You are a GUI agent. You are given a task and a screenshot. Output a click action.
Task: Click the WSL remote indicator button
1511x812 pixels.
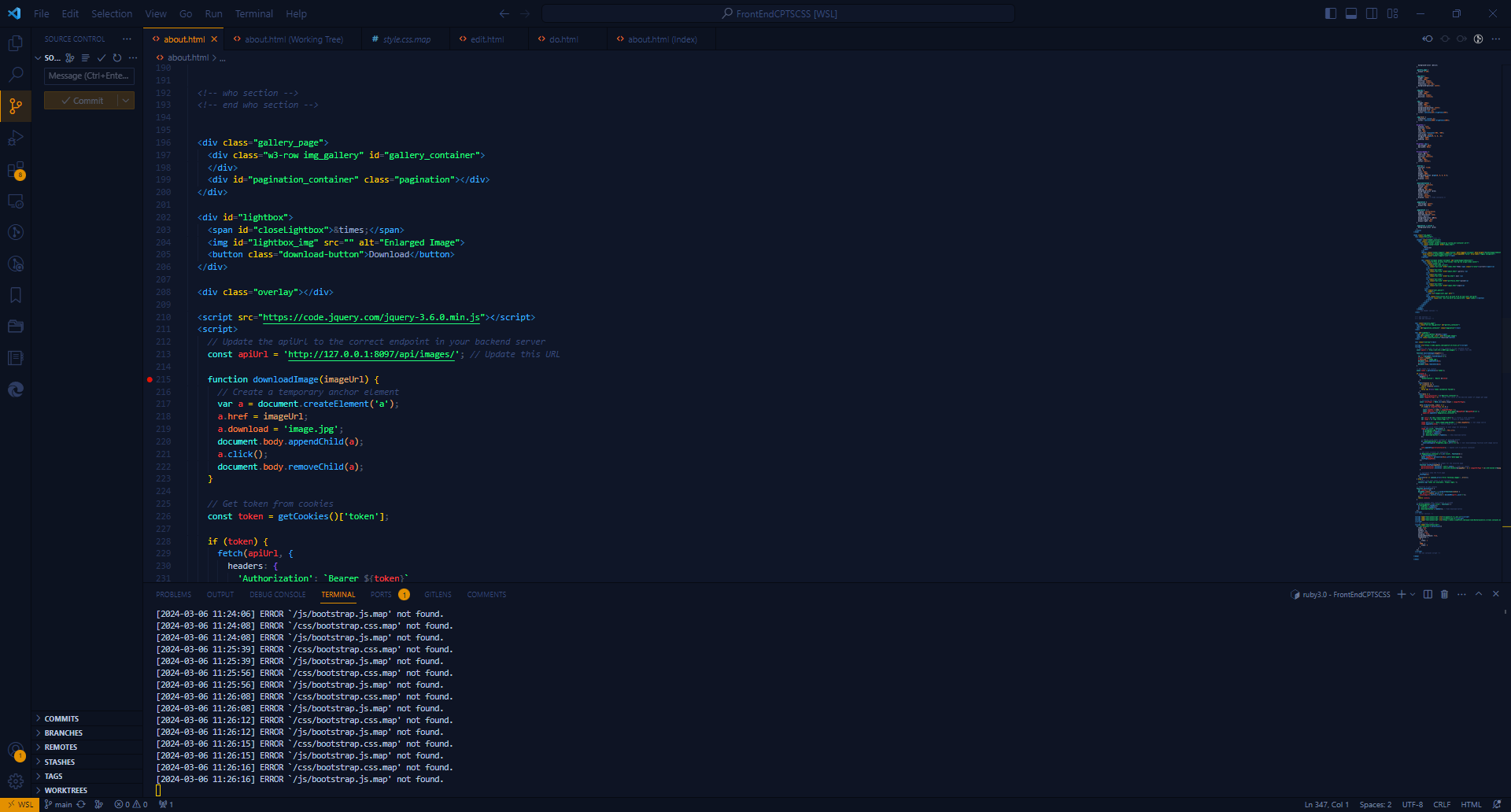[20, 804]
